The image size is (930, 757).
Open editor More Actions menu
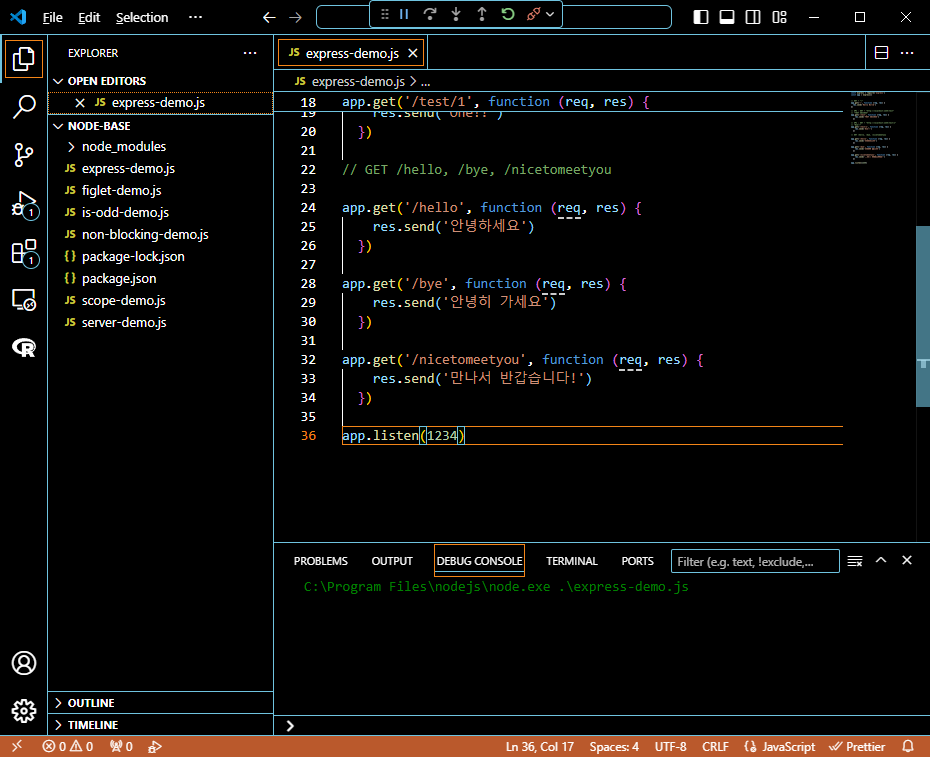click(907, 53)
